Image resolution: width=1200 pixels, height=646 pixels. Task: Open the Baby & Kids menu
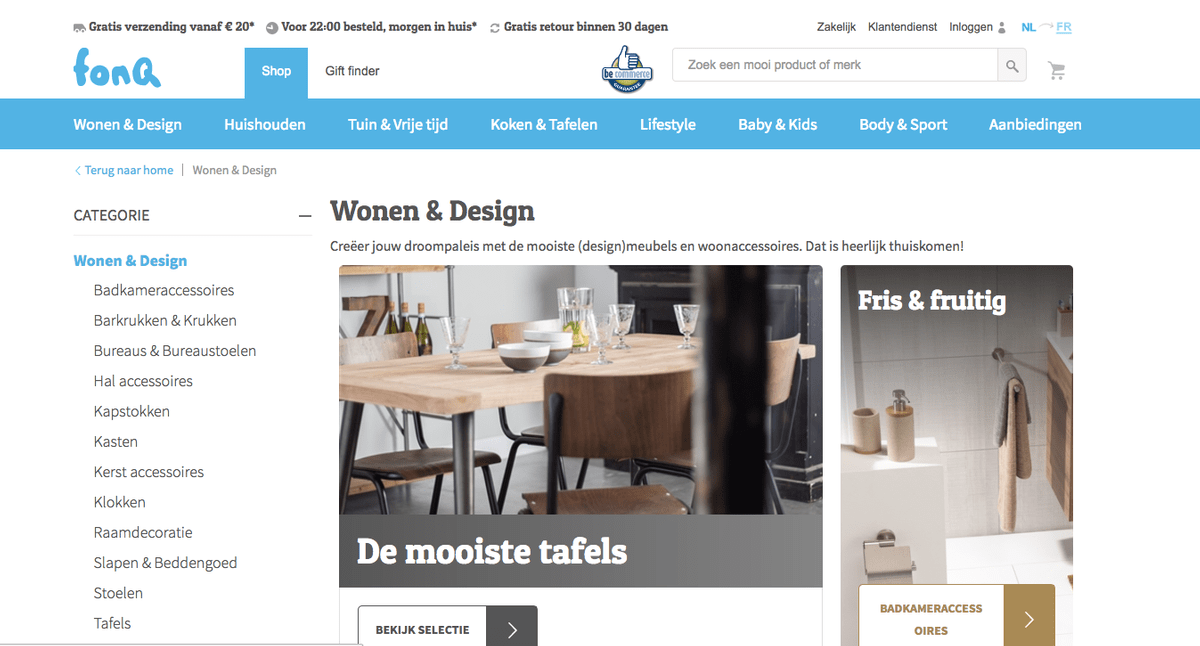coord(777,125)
